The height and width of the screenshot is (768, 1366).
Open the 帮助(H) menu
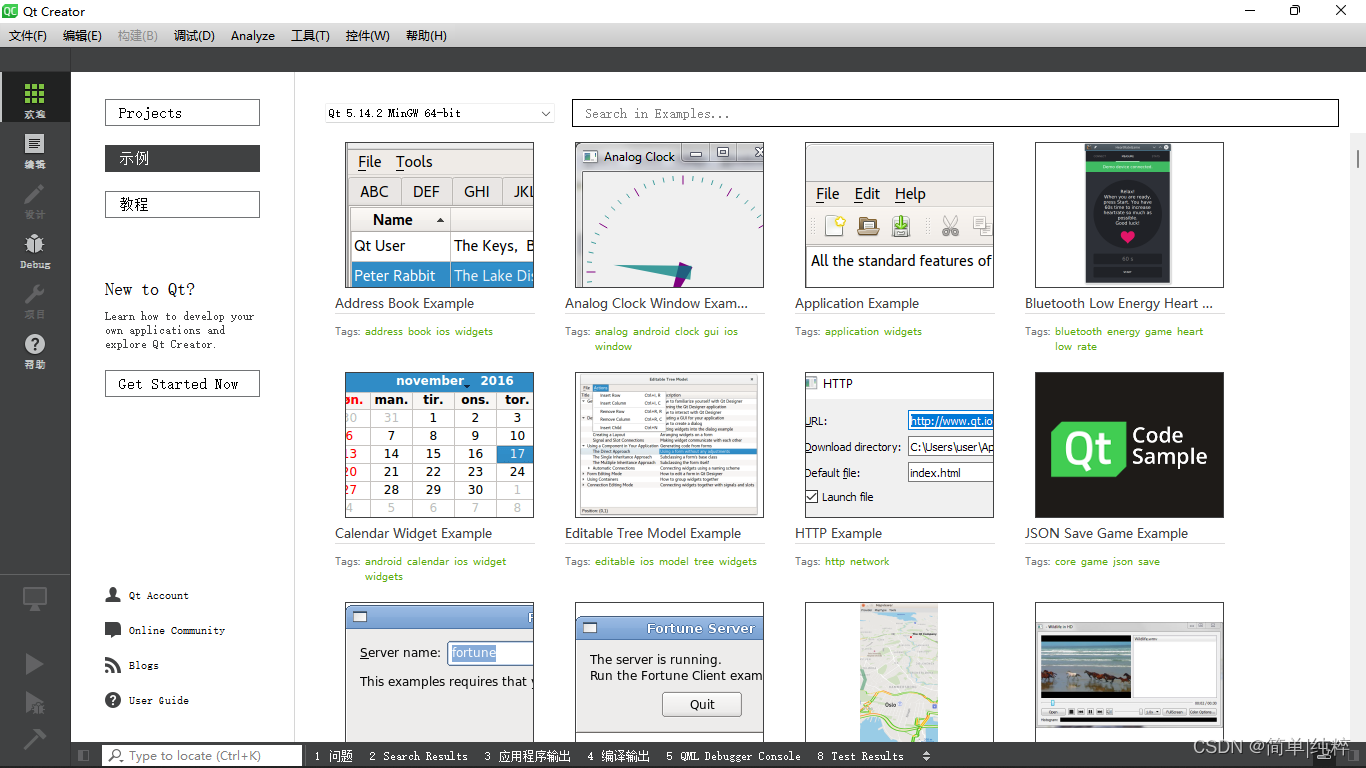point(426,35)
